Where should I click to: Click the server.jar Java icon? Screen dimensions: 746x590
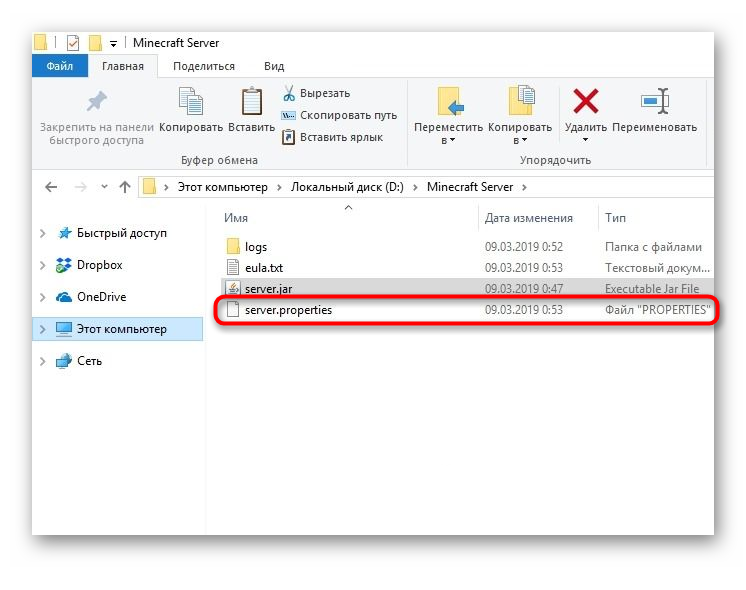233,288
